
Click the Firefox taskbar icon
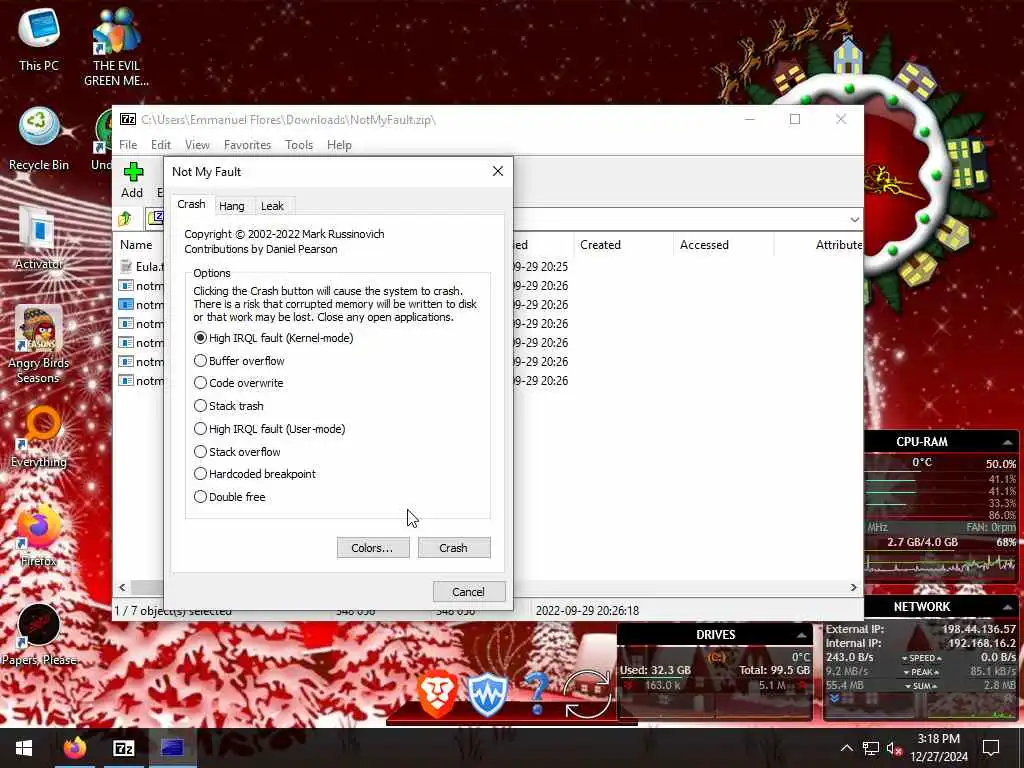click(x=74, y=748)
